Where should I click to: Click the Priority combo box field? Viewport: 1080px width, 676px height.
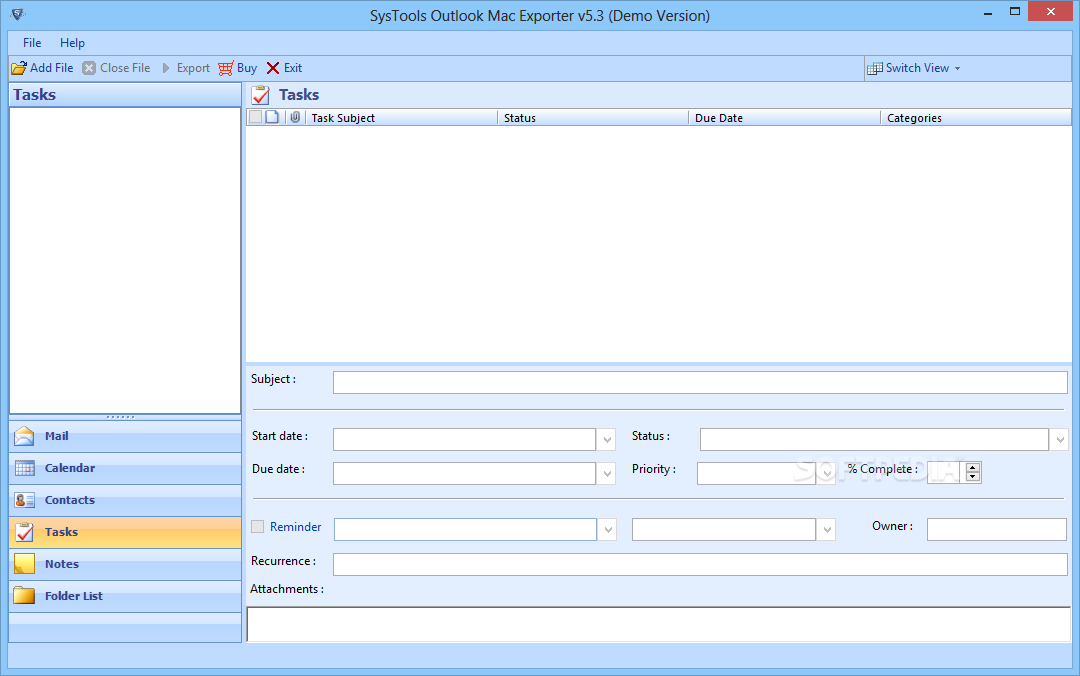pyautogui.click(x=756, y=473)
